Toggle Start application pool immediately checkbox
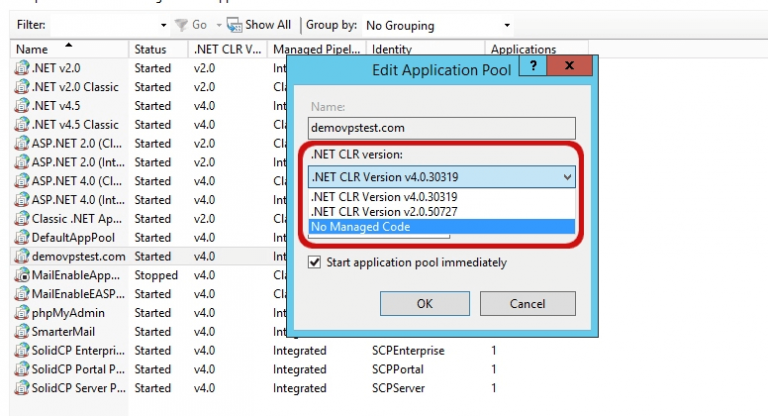768x416 pixels. coord(314,262)
